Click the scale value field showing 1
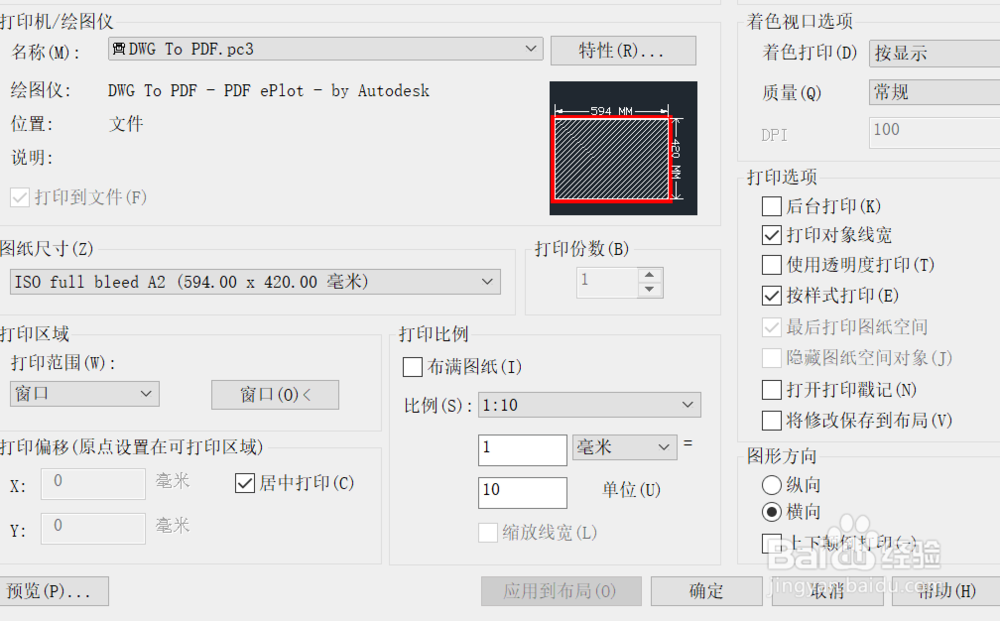 (522, 449)
